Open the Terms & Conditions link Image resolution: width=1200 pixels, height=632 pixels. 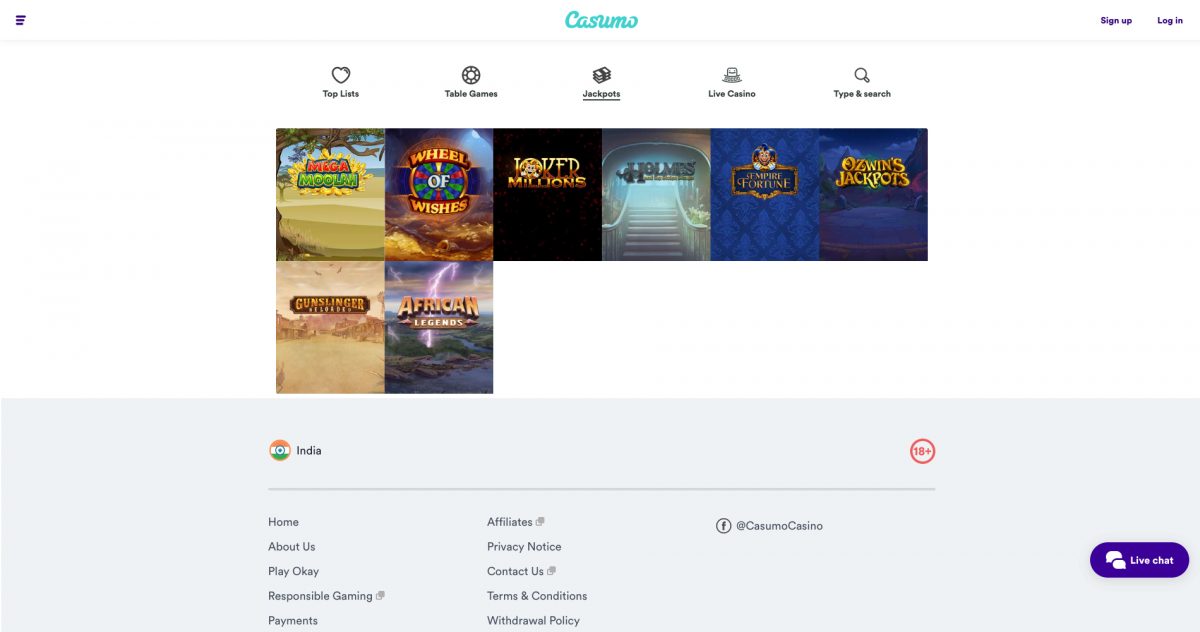pos(537,596)
